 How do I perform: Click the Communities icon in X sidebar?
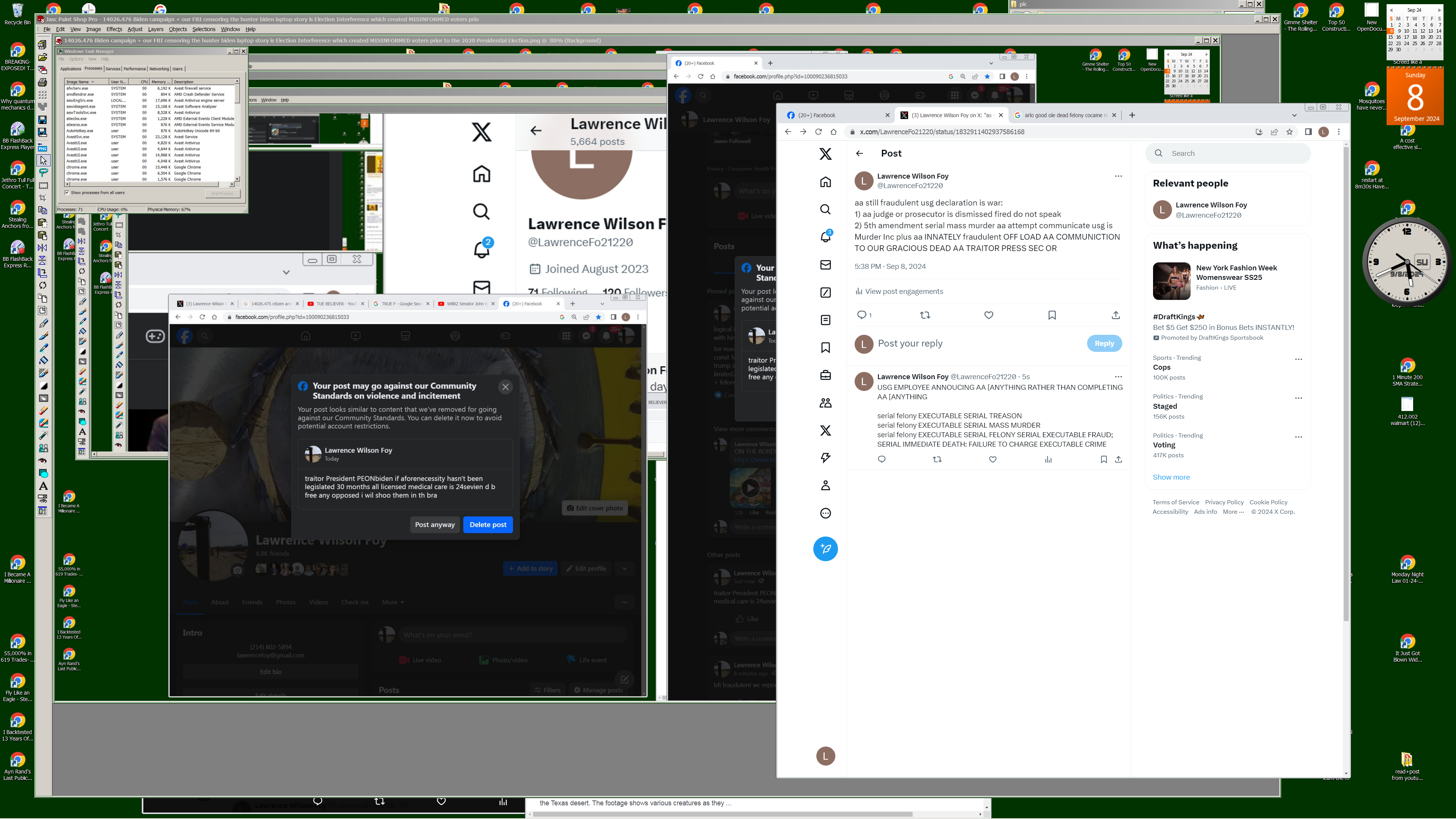coord(825,403)
